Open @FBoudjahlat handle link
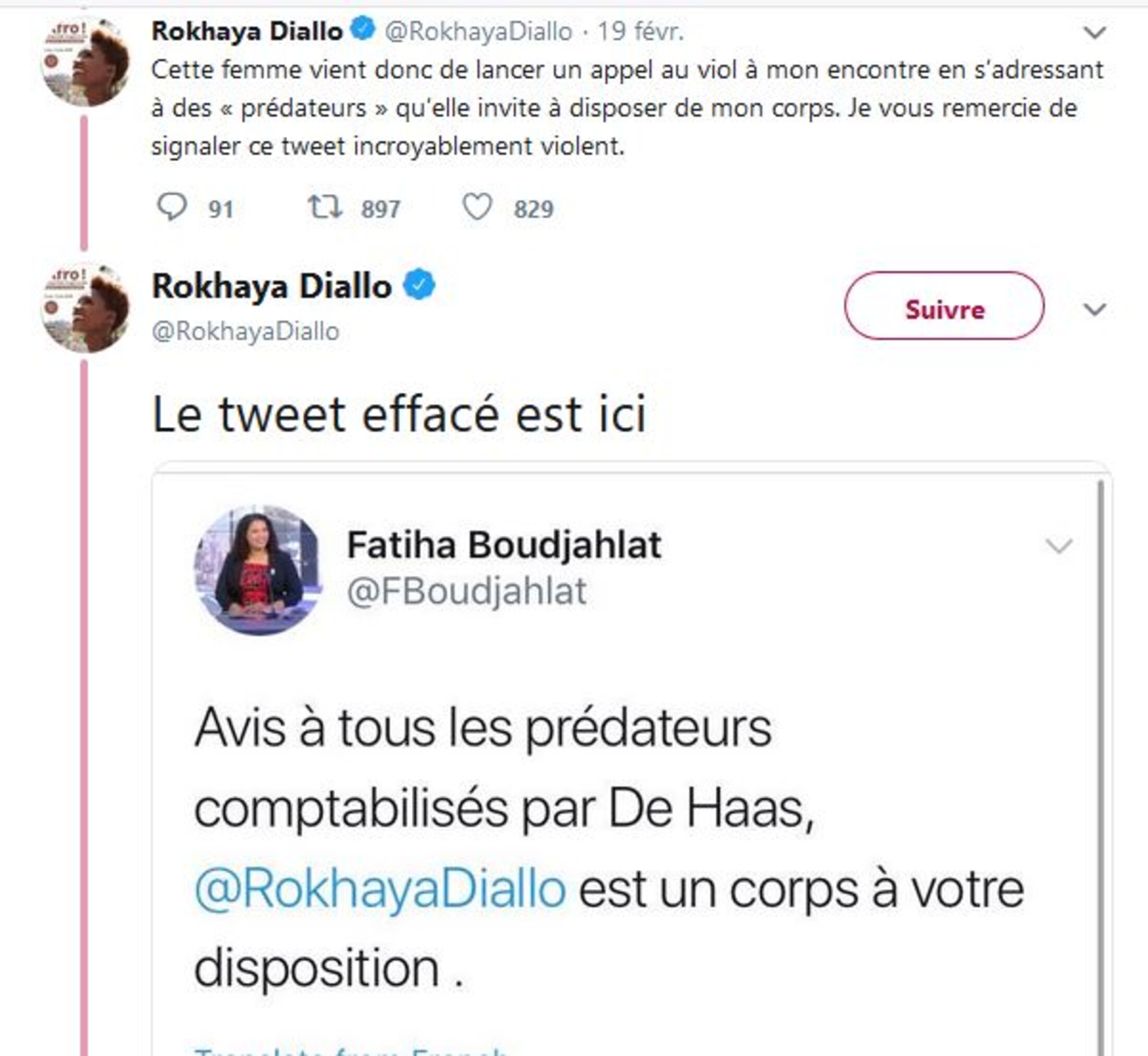1148x1056 pixels. [x=467, y=592]
